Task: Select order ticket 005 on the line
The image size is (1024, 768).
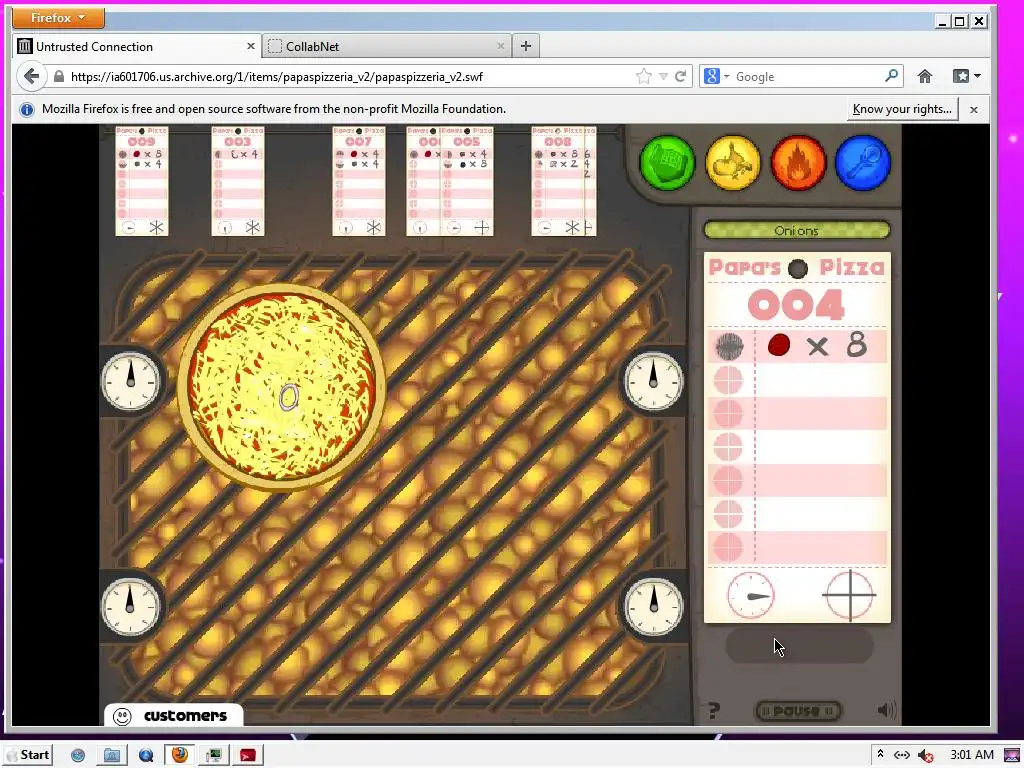Action: [467, 181]
